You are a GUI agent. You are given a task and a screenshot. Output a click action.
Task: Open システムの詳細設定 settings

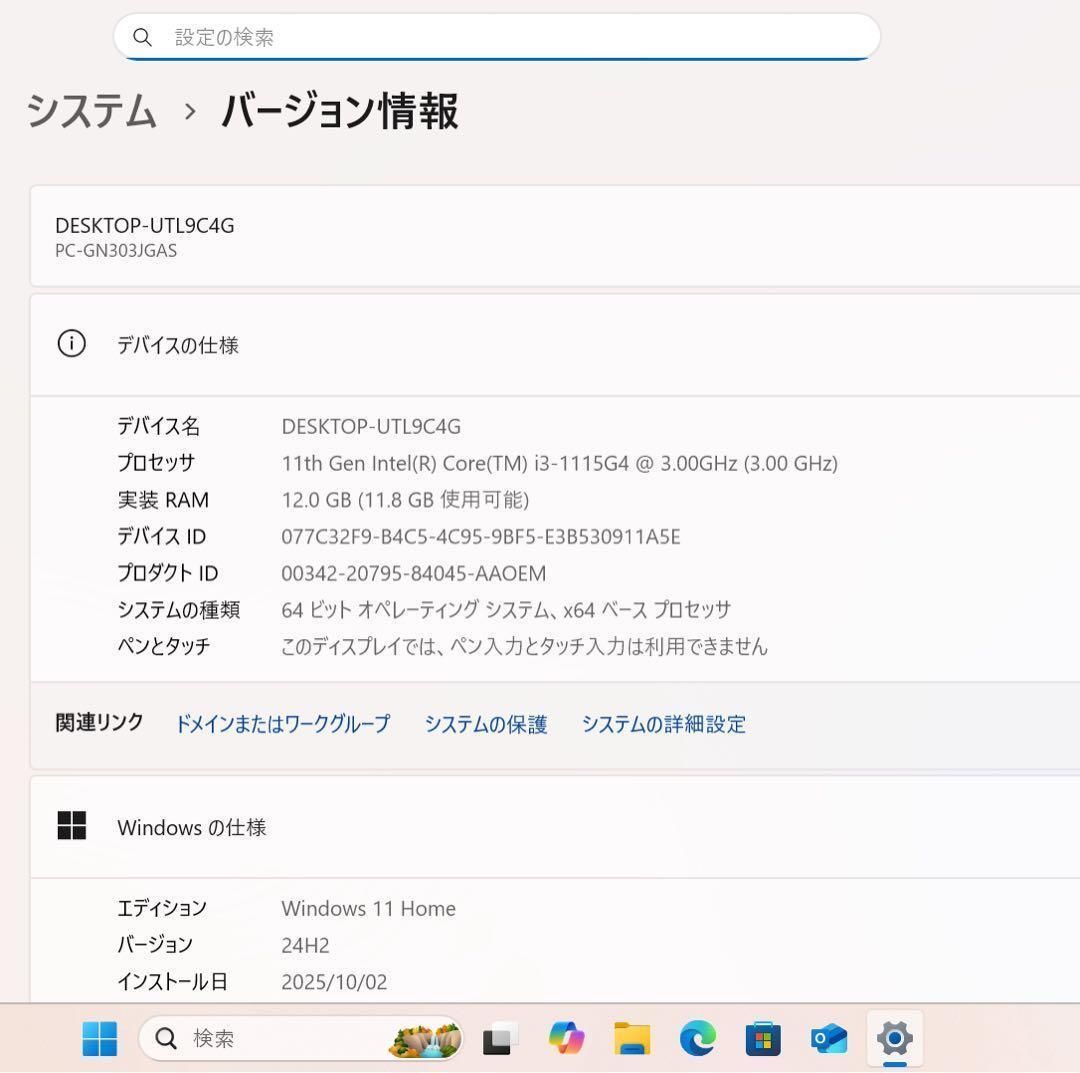(662, 724)
